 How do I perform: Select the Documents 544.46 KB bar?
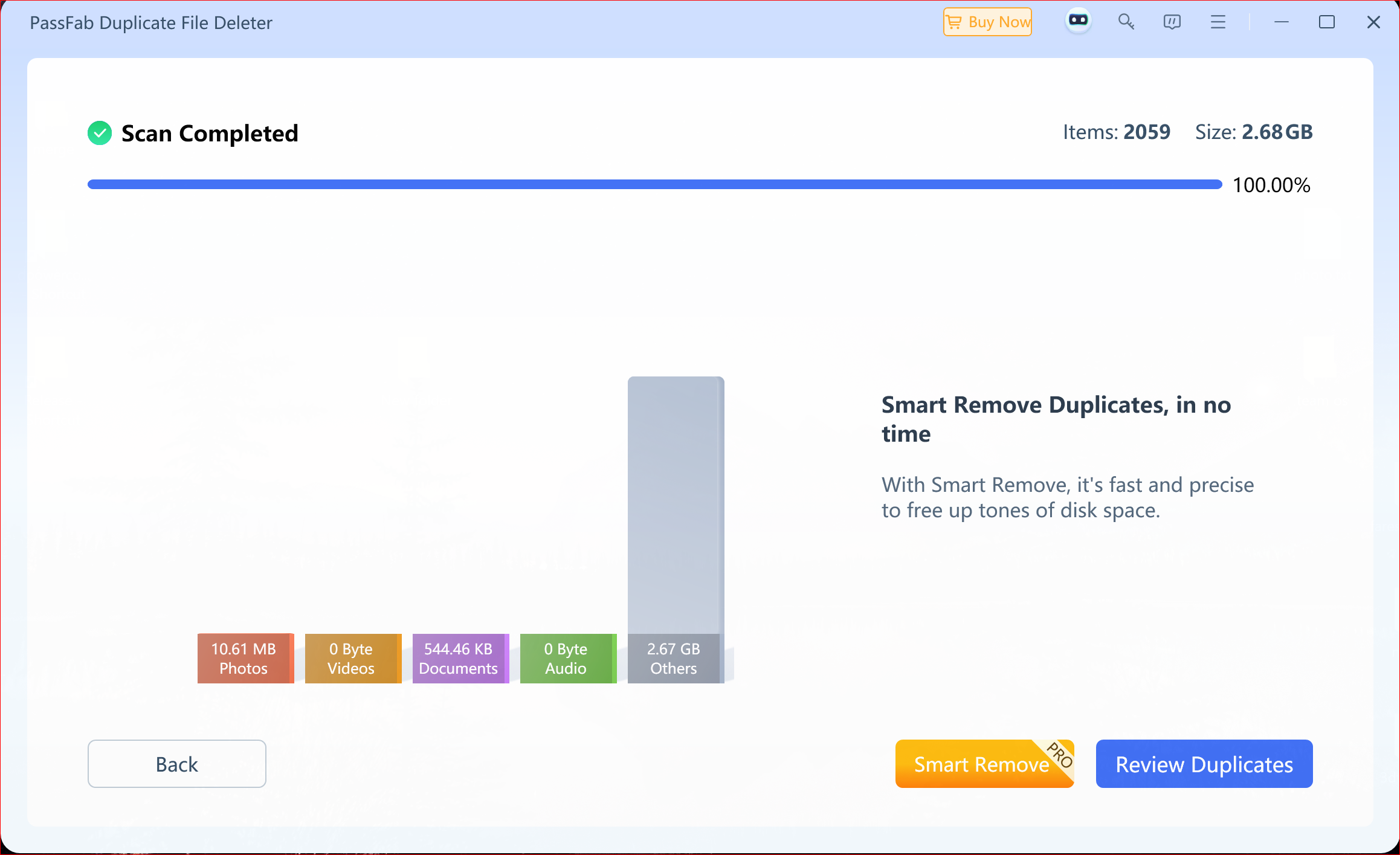pos(460,658)
